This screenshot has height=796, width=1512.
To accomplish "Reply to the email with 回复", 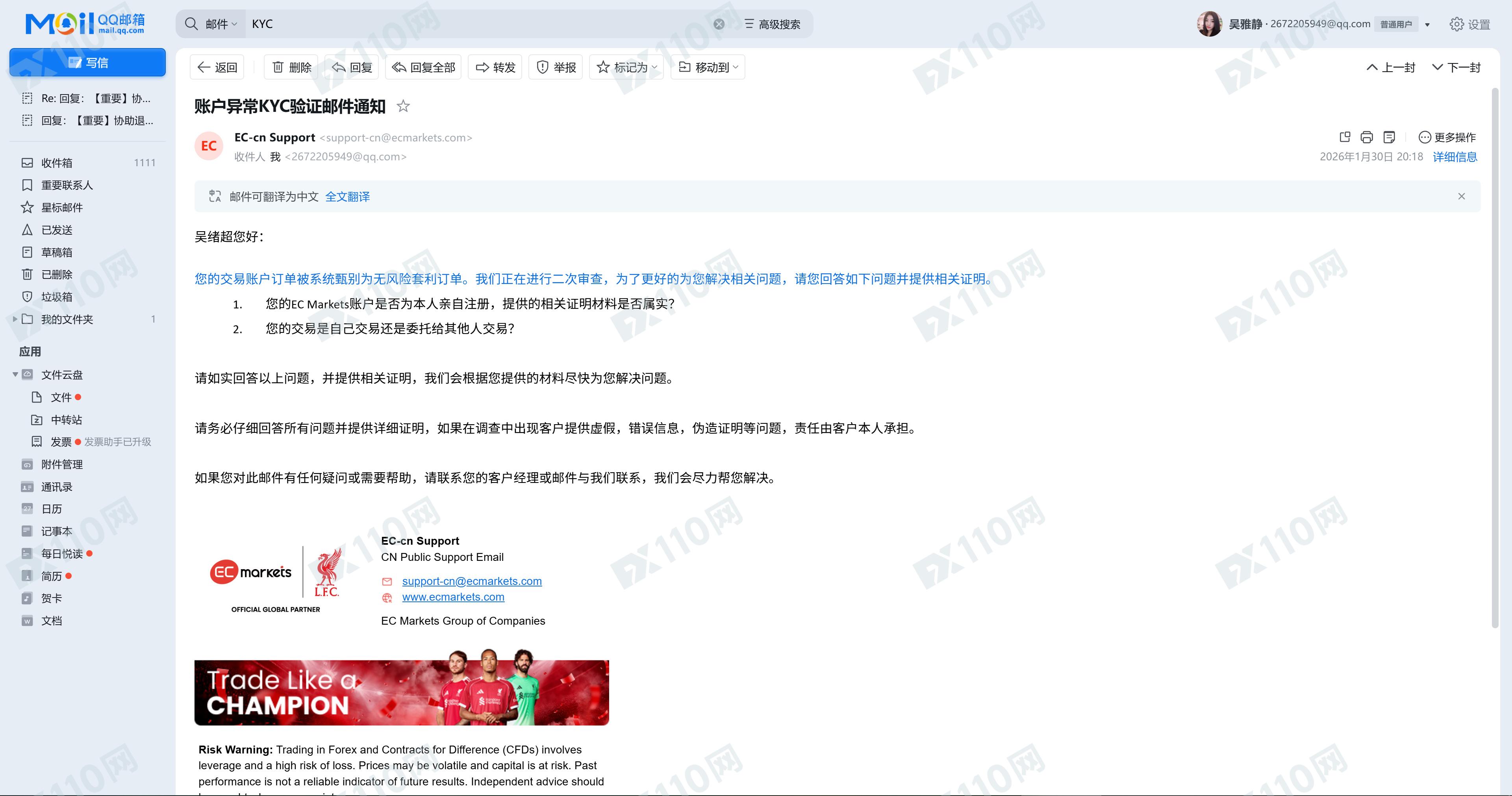I will (352, 67).
